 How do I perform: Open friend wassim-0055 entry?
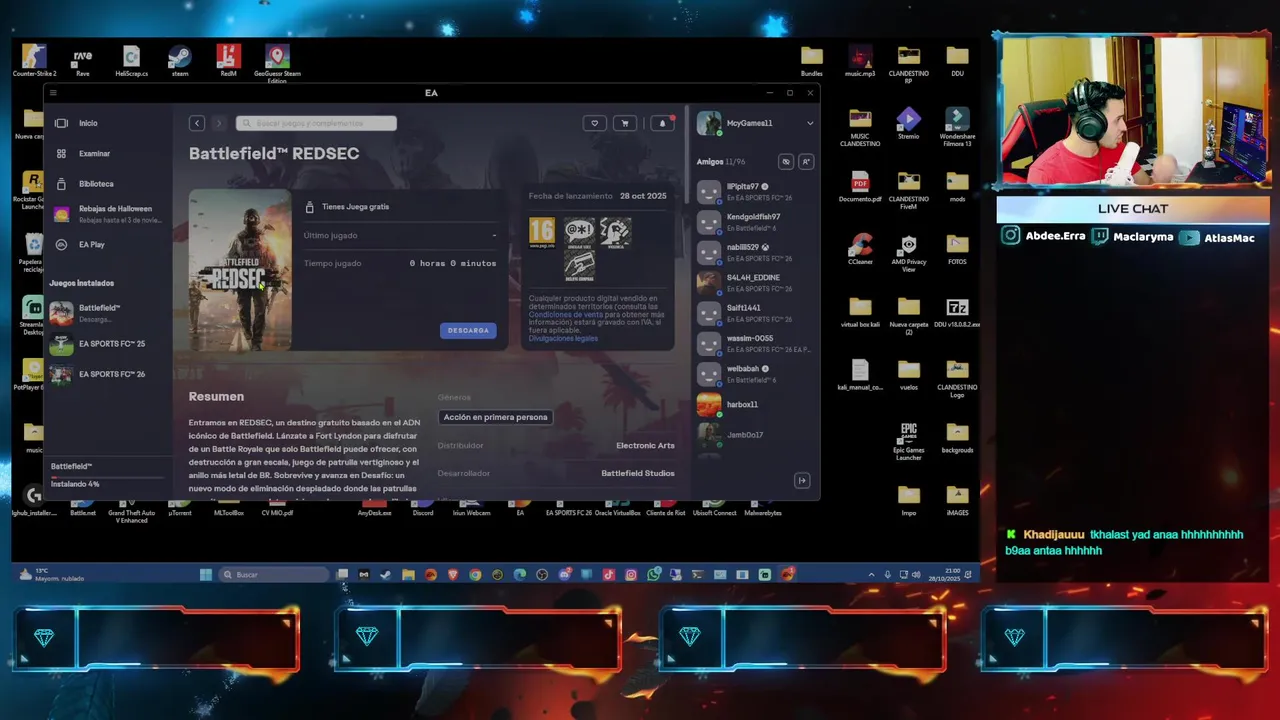click(755, 344)
